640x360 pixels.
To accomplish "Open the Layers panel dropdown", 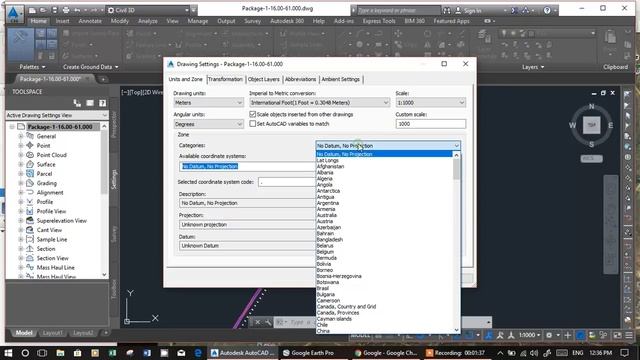I will tap(533, 67).
